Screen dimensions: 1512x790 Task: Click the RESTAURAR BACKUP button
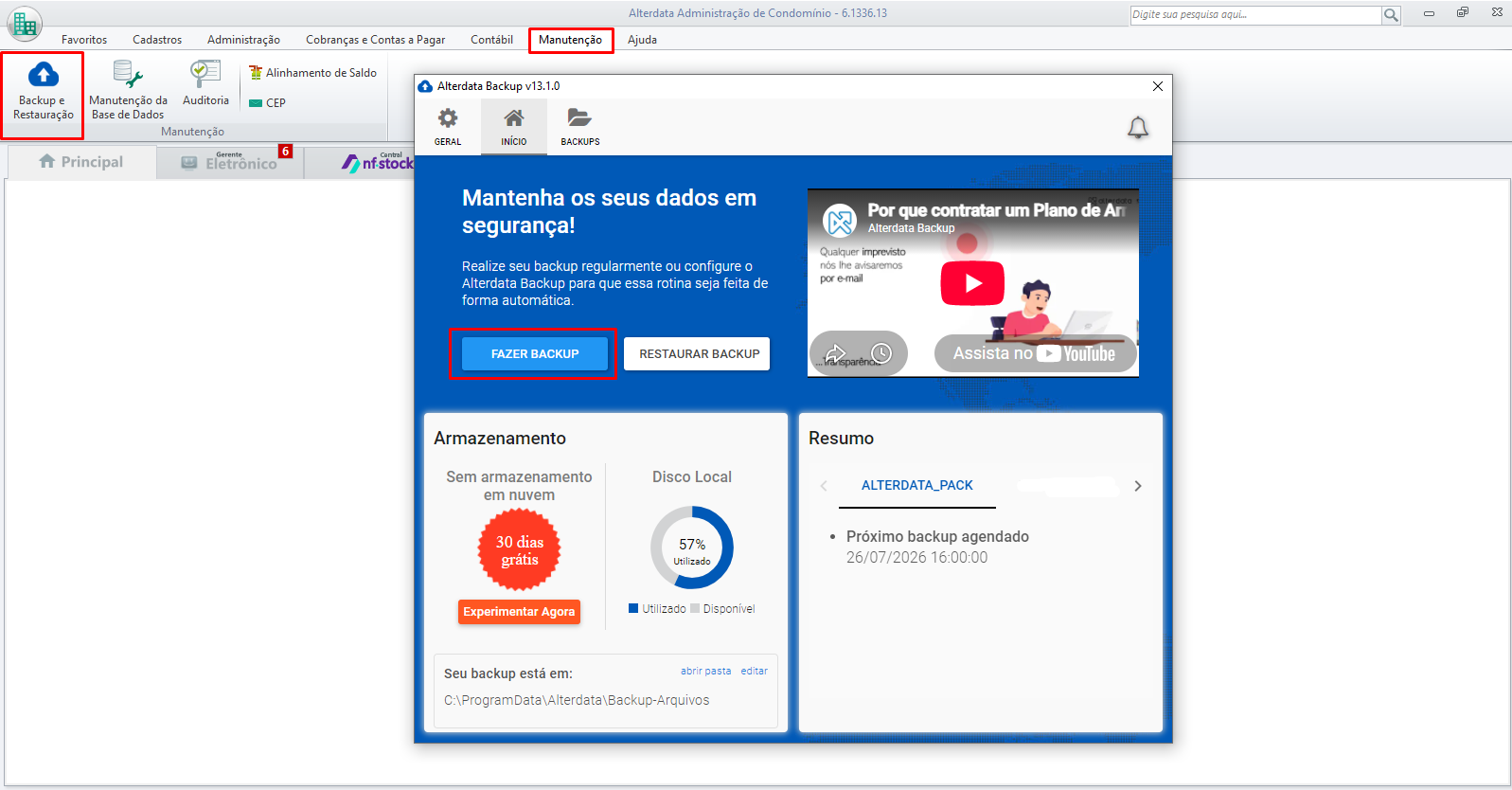[699, 353]
